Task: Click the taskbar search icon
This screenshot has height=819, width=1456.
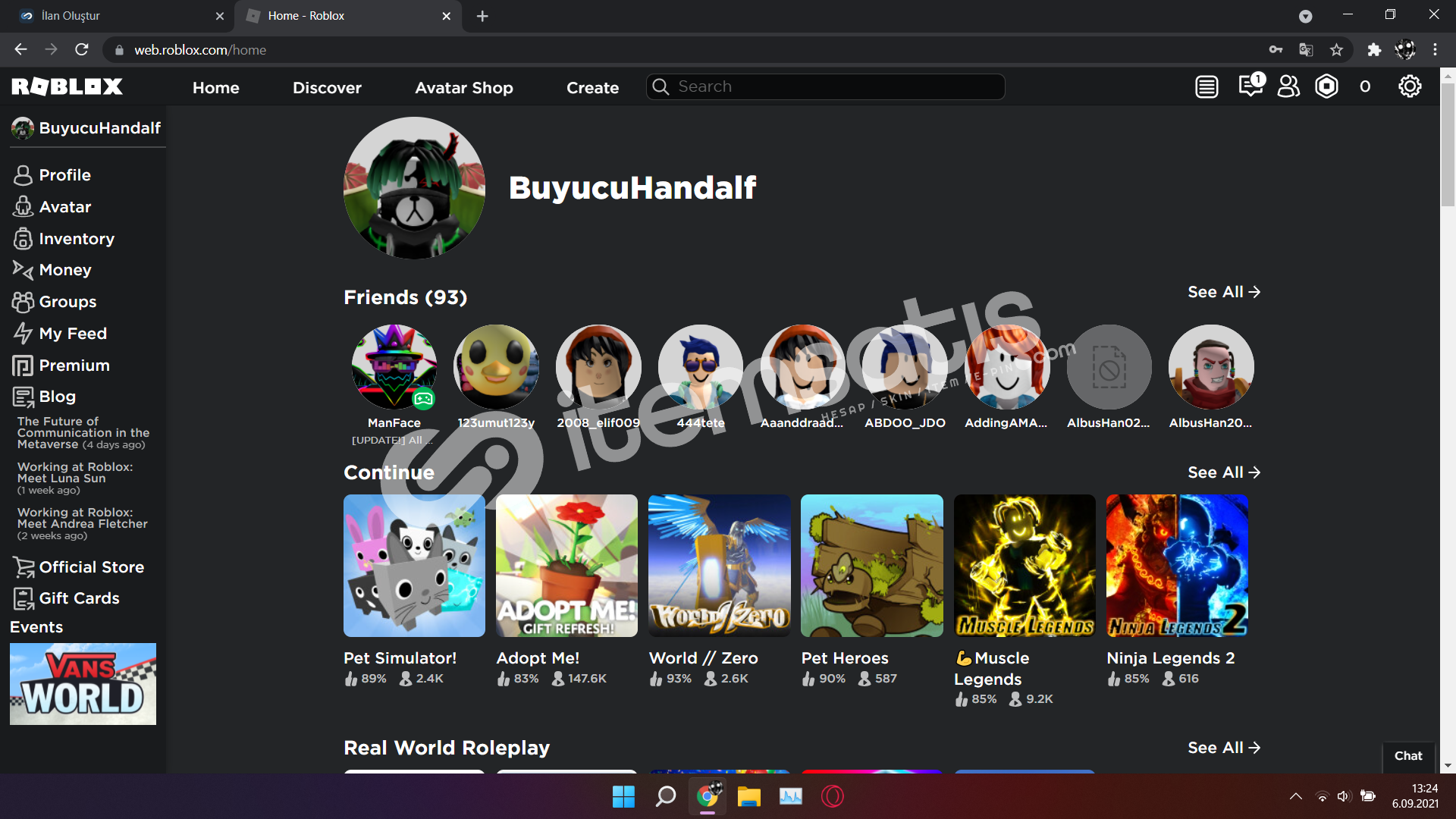Action: coord(665,796)
